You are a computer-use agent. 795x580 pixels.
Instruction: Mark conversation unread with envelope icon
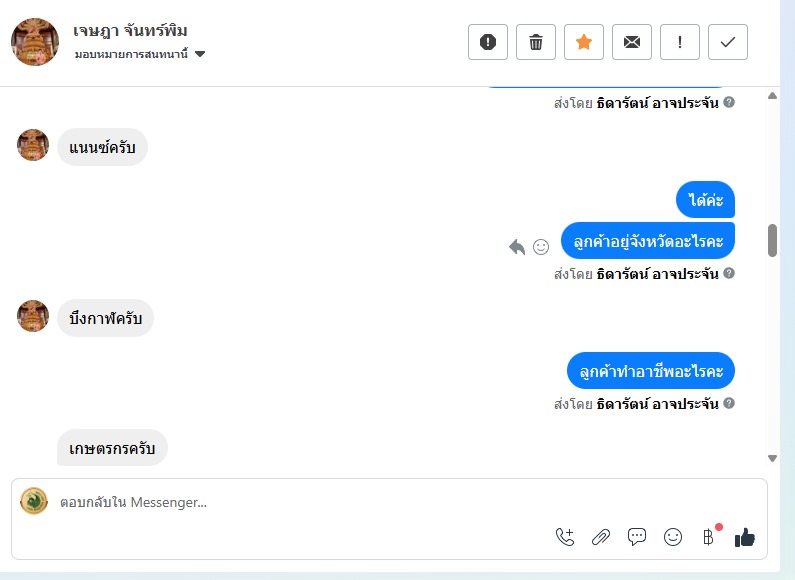pos(632,42)
